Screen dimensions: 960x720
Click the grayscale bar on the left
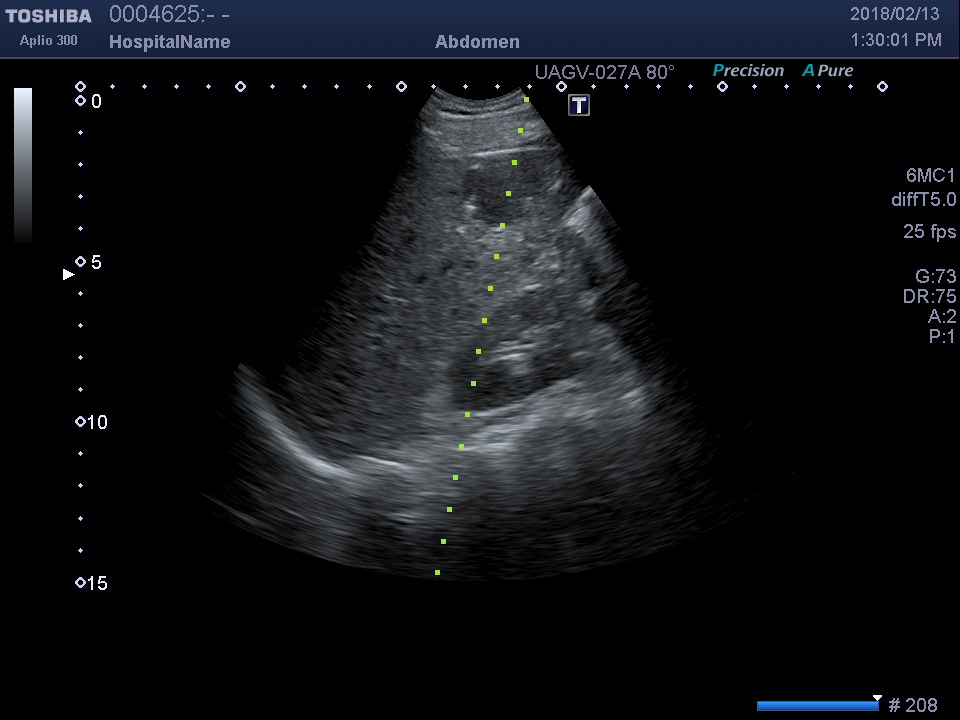[23, 165]
